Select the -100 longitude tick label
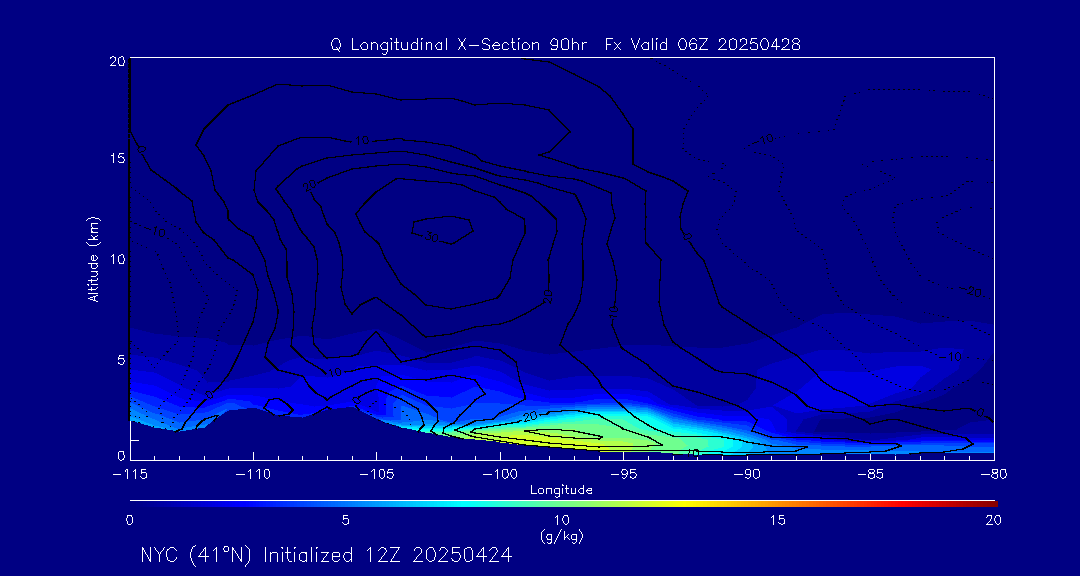 point(500,474)
